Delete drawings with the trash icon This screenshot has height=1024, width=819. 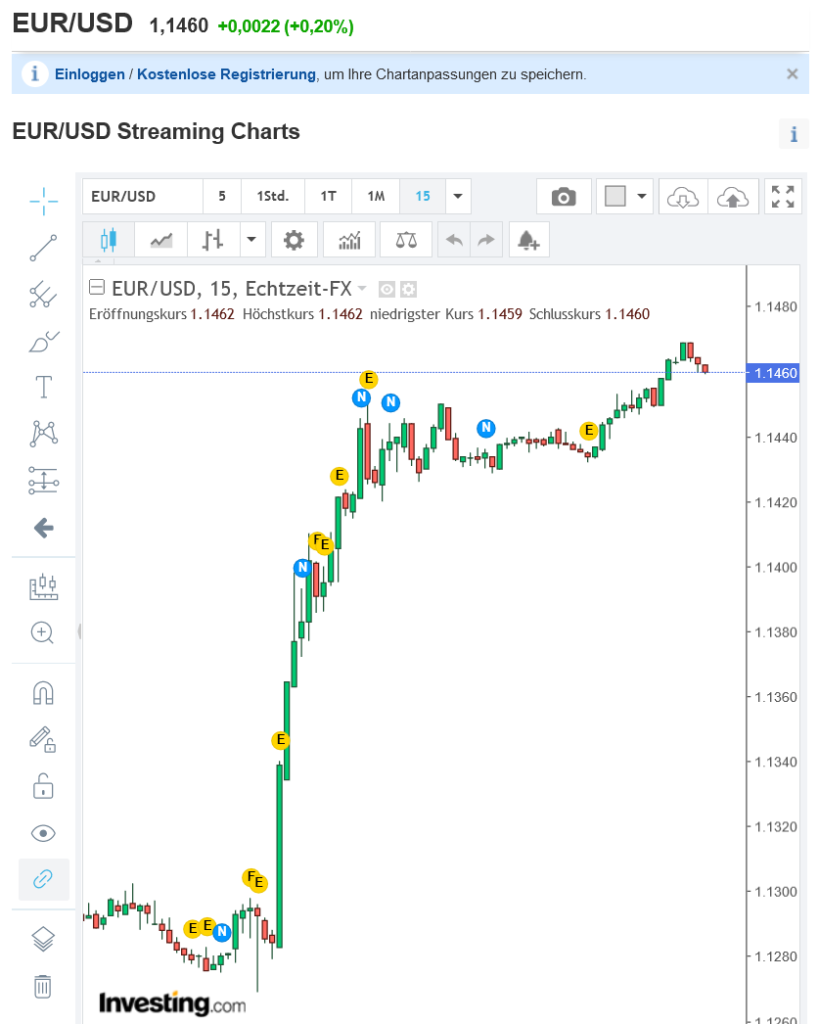(x=43, y=986)
